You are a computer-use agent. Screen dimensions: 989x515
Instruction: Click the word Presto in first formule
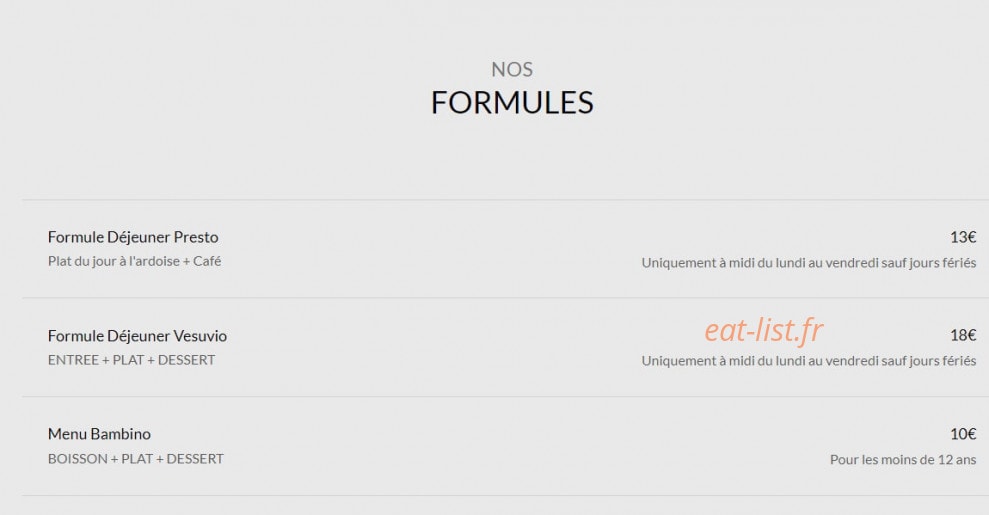click(196, 237)
